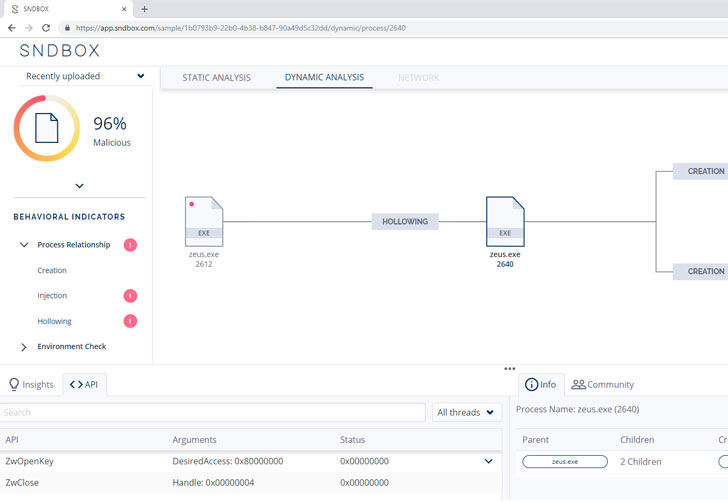This screenshot has height=502, width=728.
Task: Click the zeus.exe parent process button
Action: tap(565, 462)
